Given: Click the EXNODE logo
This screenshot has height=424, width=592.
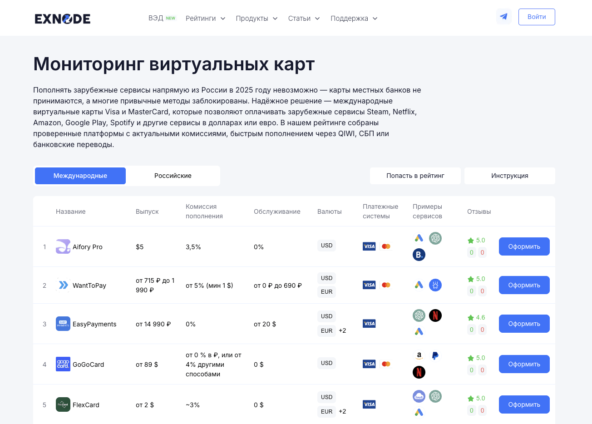Looking at the screenshot, I should [63, 19].
